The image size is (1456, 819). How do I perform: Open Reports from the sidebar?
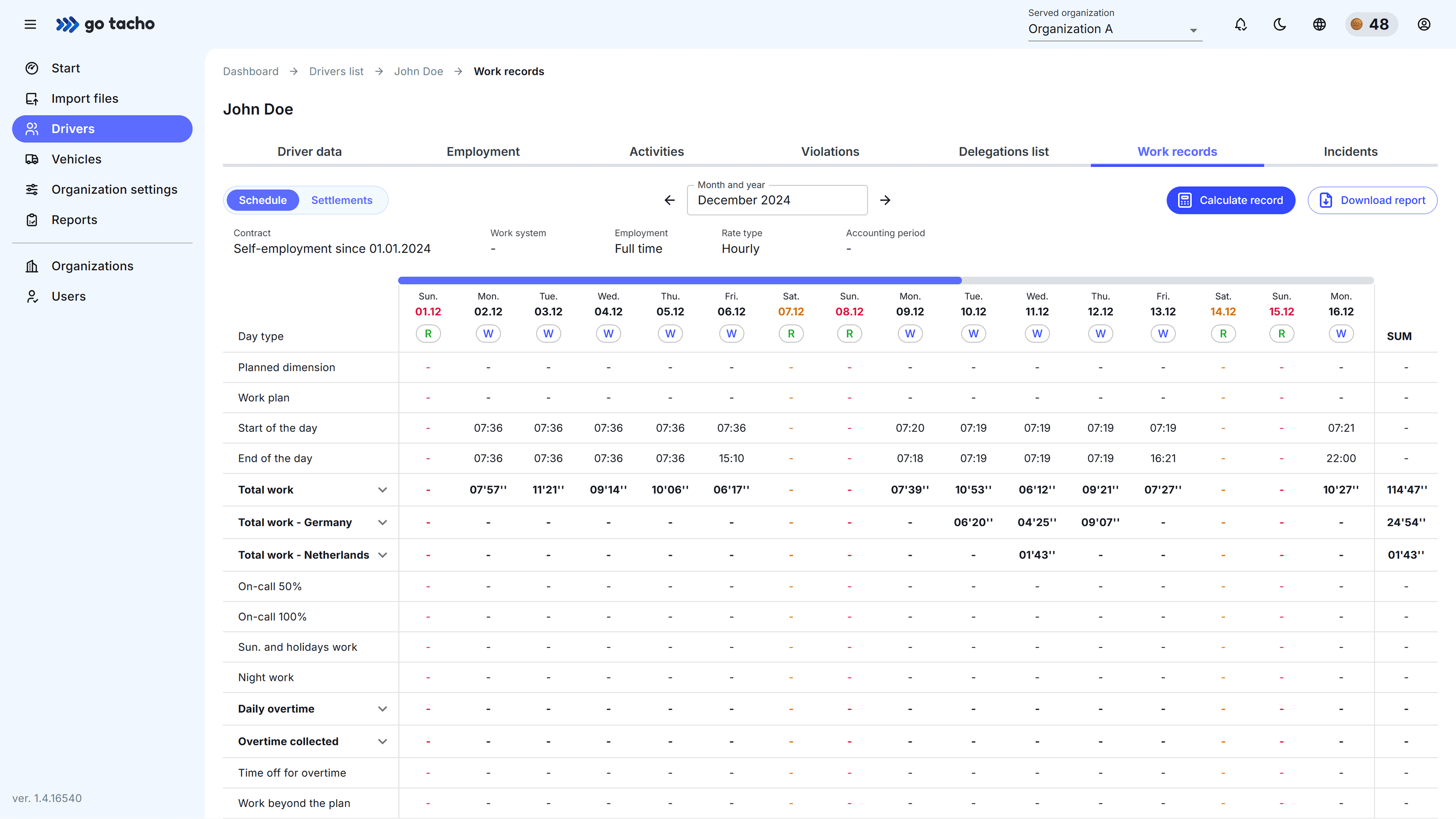(74, 220)
